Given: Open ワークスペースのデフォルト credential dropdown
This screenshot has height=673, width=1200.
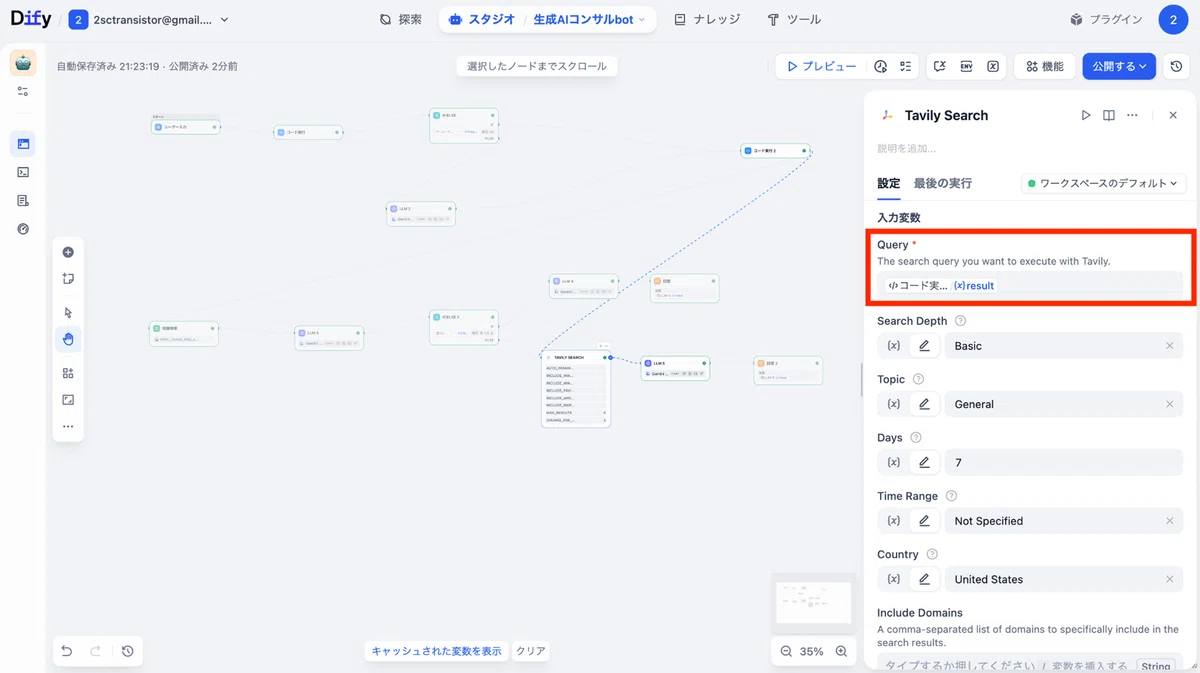Looking at the screenshot, I should pyautogui.click(x=1103, y=183).
